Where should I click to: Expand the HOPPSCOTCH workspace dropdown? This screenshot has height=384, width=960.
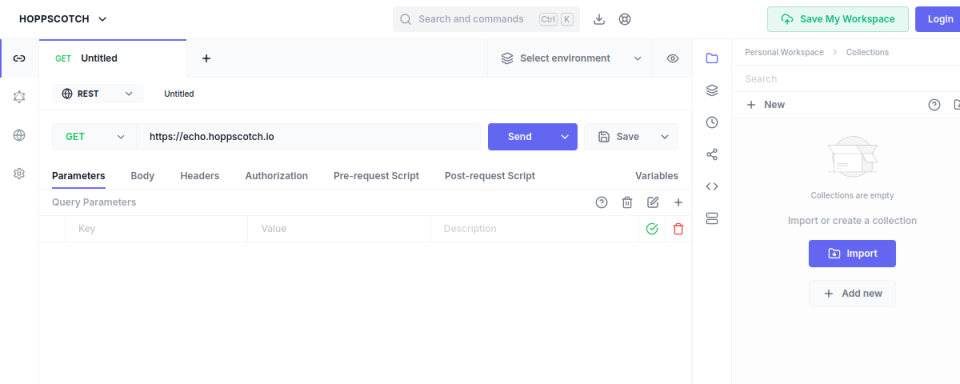(x=63, y=19)
